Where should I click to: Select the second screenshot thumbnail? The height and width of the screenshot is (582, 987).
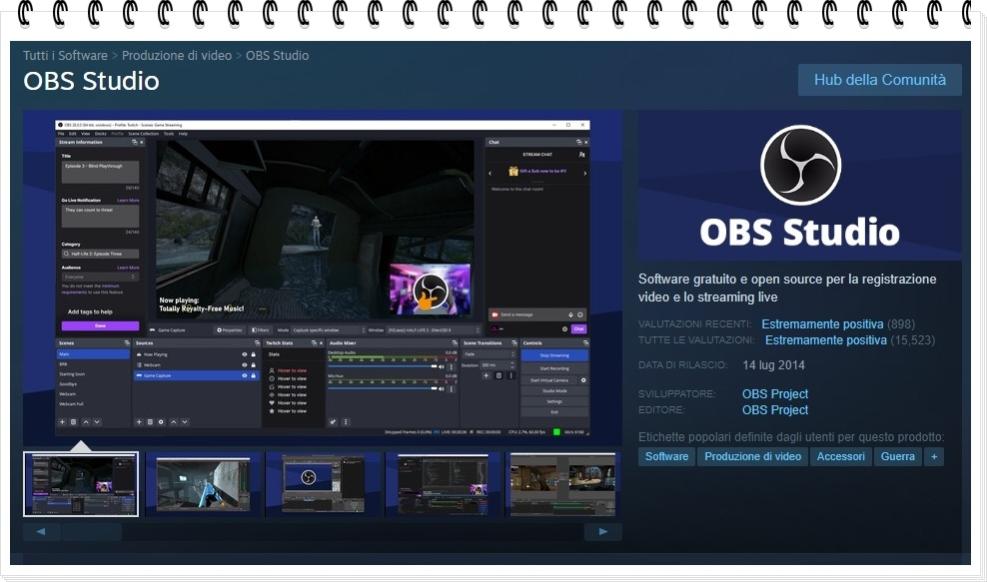coord(203,484)
